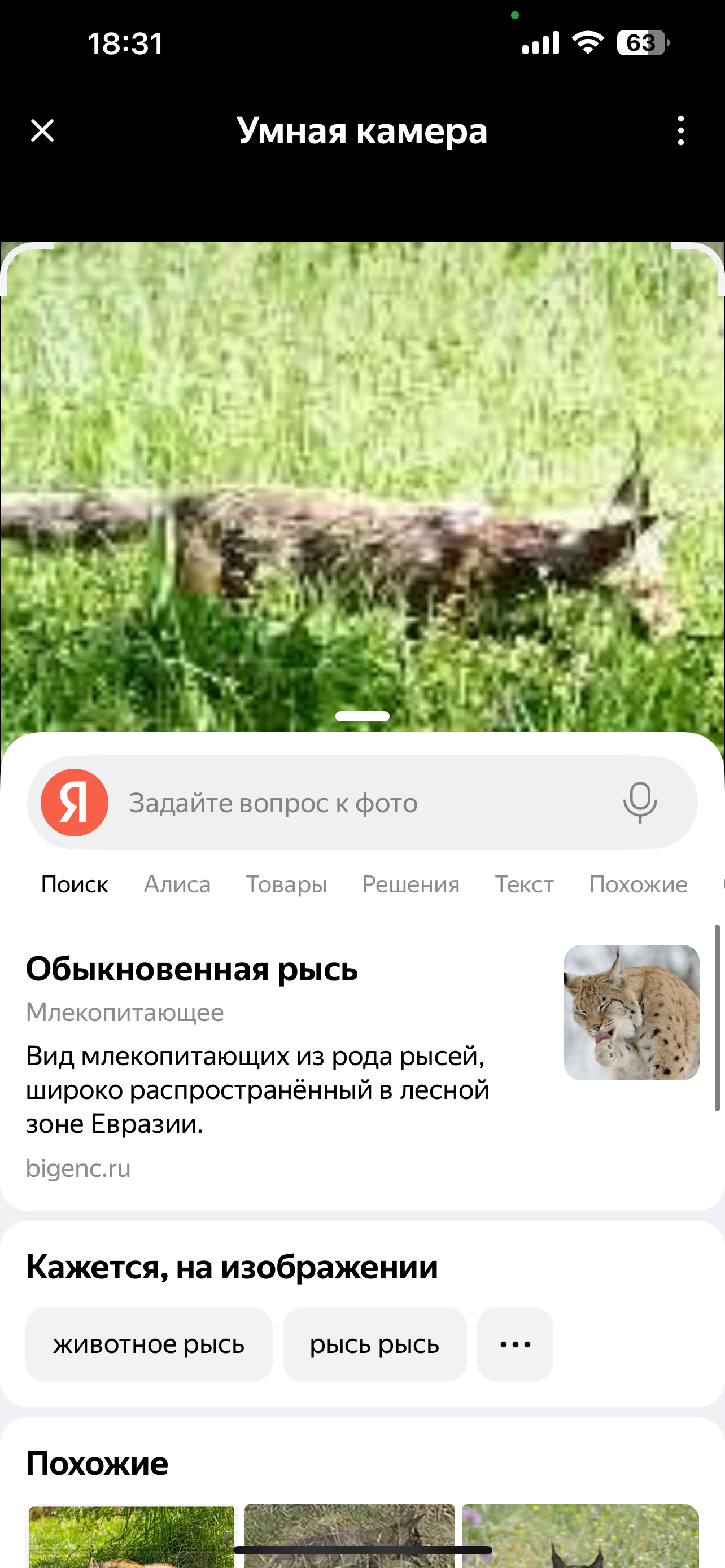Tap the cellular signal bars
The height and width of the screenshot is (1568, 725).
540,43
